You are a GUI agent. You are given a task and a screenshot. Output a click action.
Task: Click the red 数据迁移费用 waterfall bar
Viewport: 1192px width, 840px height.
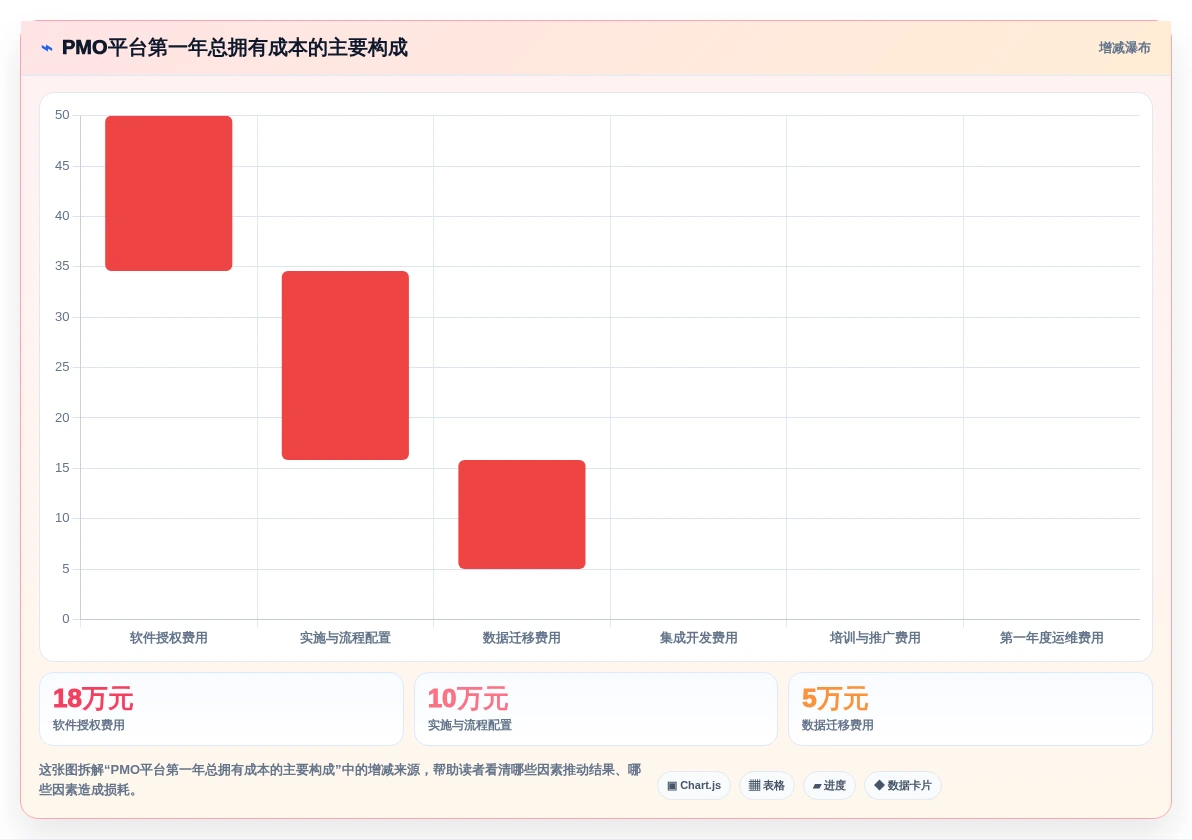point(522,514)
